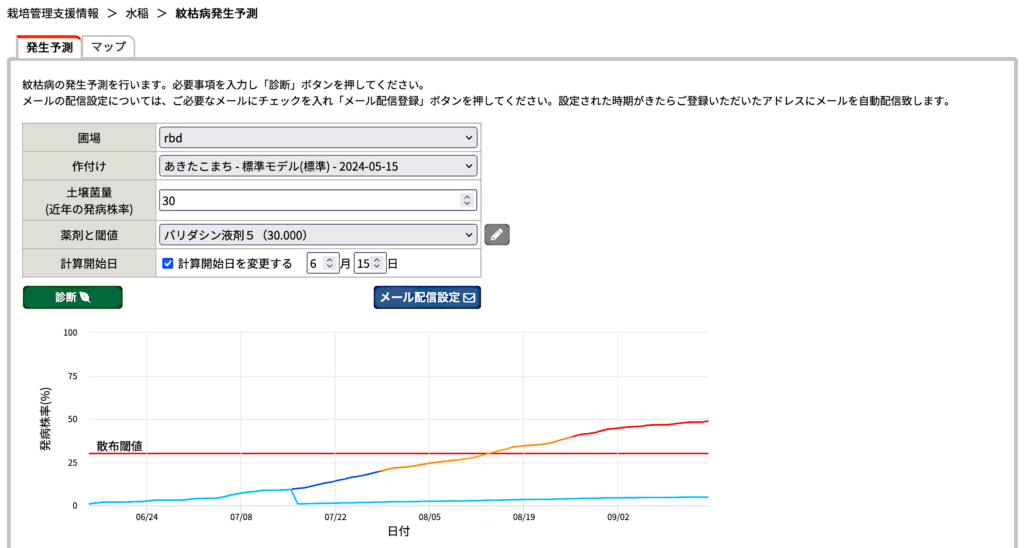This screenshot has width=1024, height=548.
Task: Click the 土壌菌量 input field with 30
Action: click(x=308, y=200)
